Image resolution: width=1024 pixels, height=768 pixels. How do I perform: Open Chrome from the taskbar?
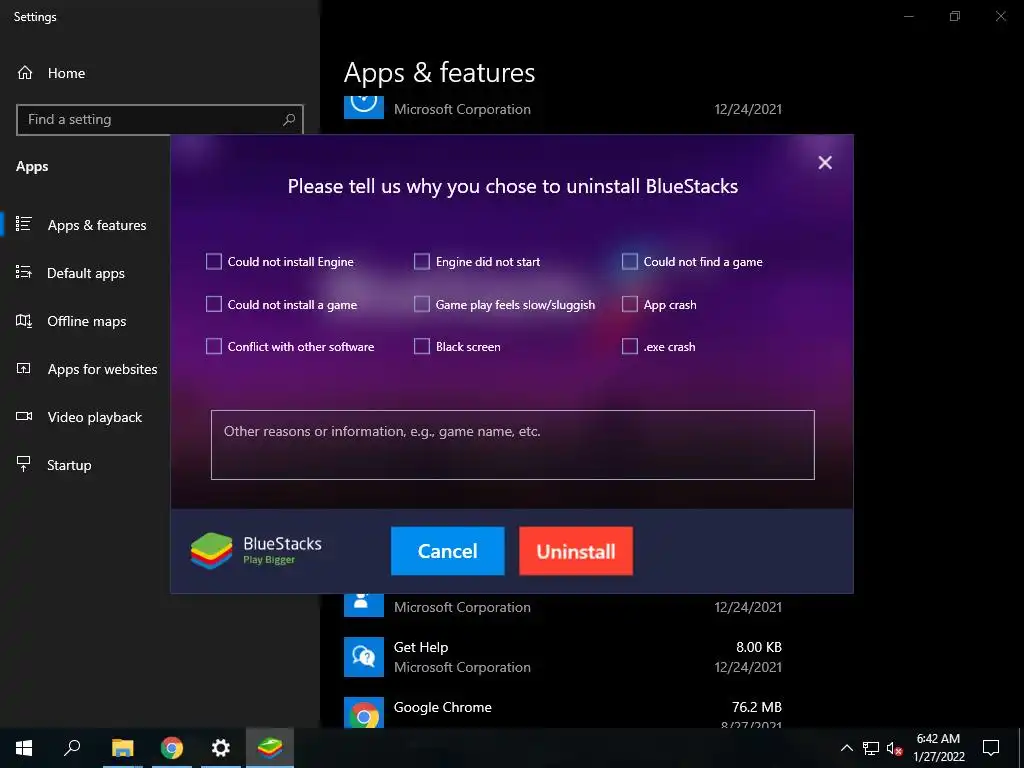click(x=171, y=748)
